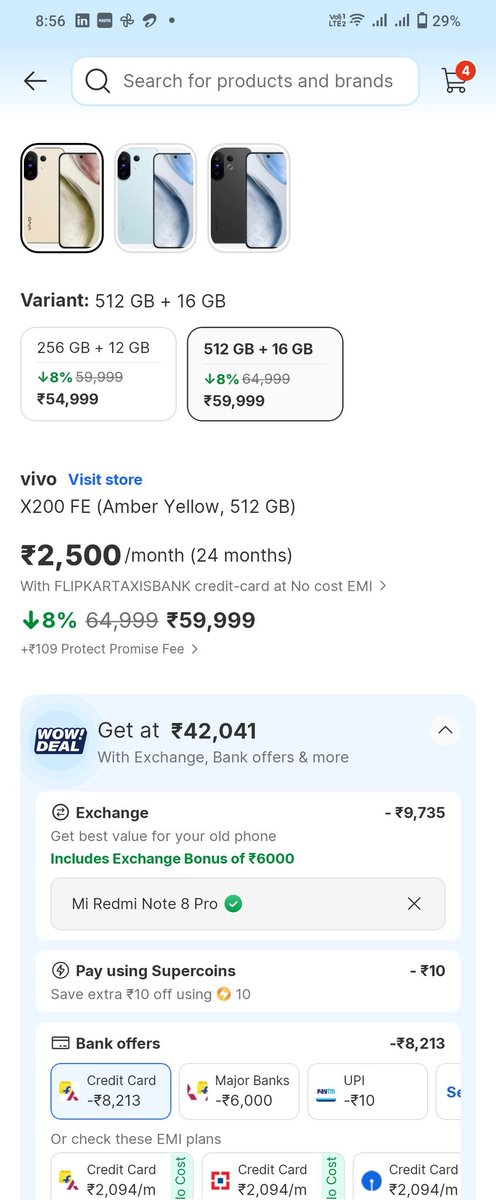Tap the search magnifier icon

[x=98, y=81]
